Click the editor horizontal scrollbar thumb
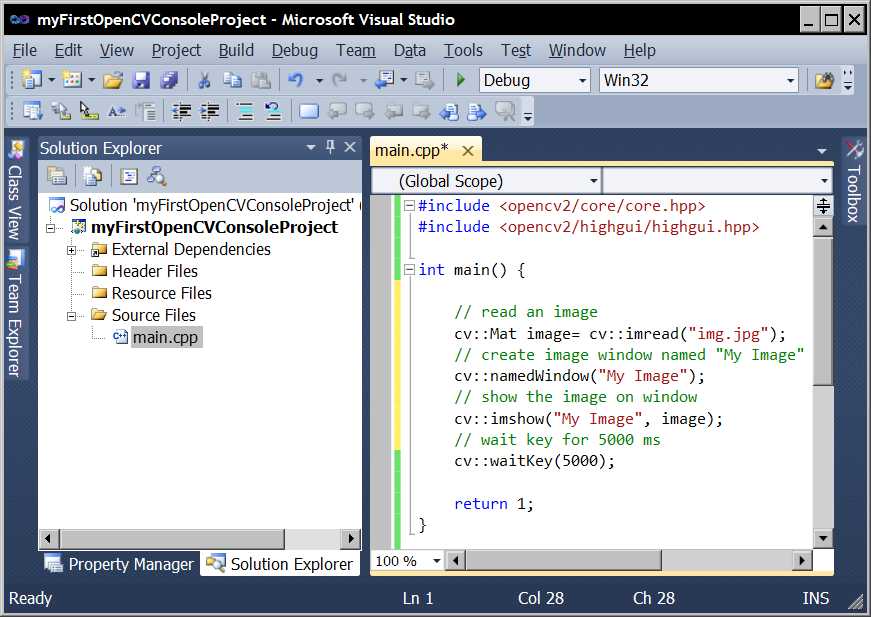This screenshot has height=617, width=871. (563, 560)
